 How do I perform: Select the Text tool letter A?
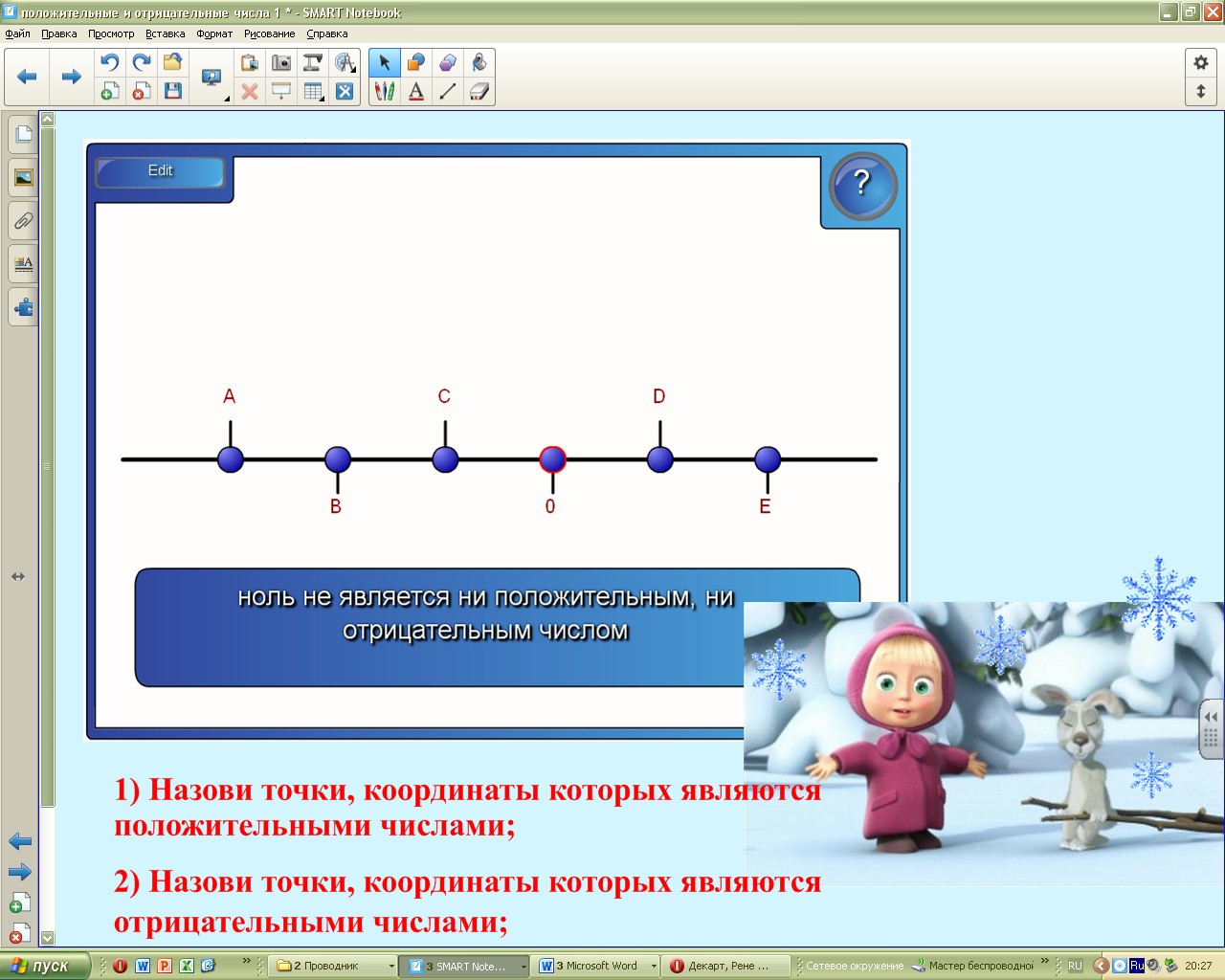click(416, 91)
